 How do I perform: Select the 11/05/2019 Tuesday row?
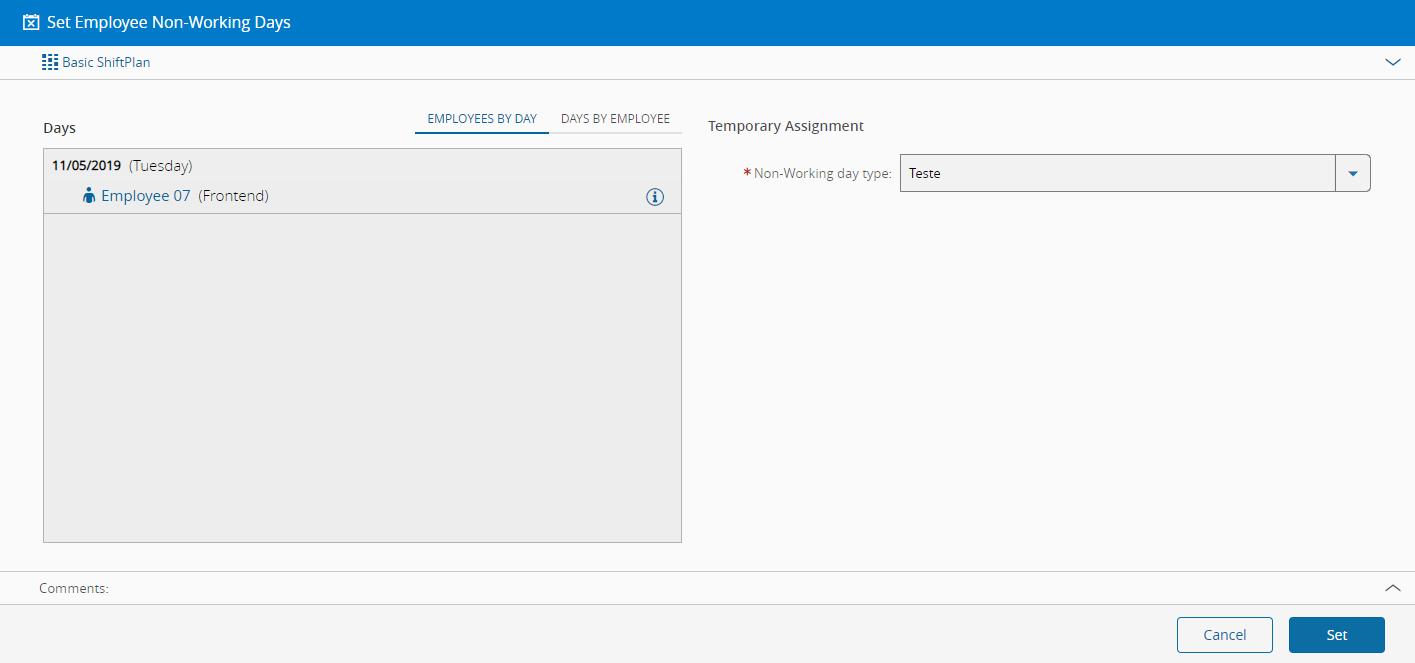pyautogui.click(x=362, y=166)
